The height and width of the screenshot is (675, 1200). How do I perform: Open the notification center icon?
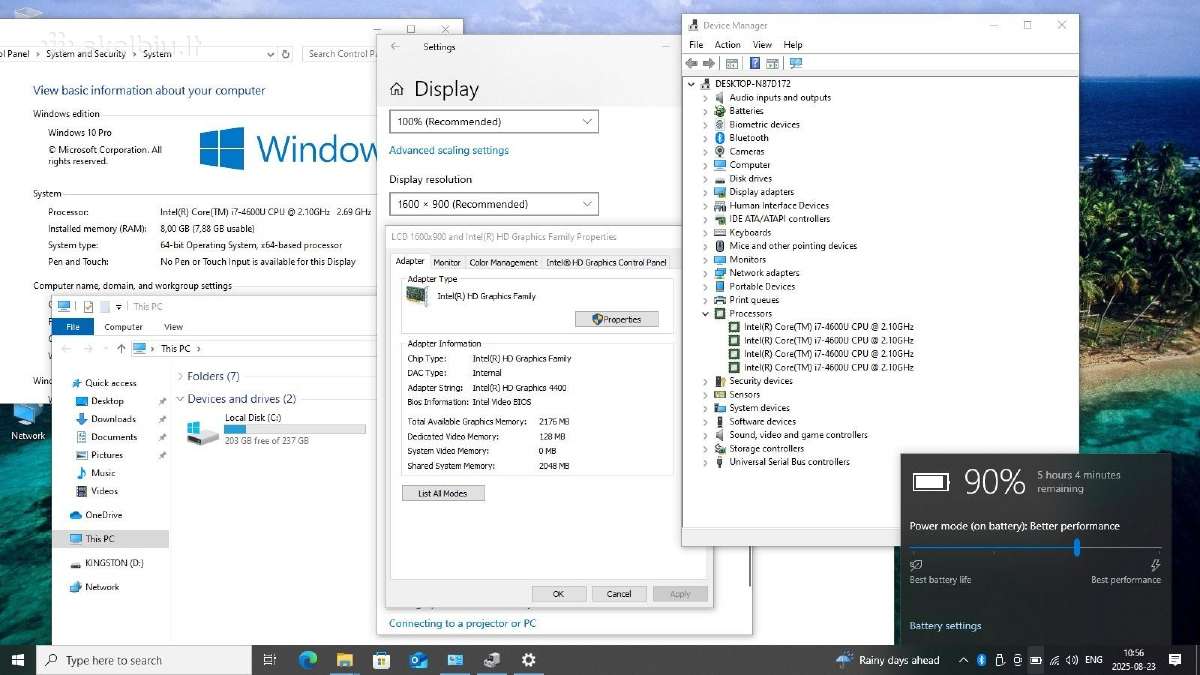click(x=1175, y=660)
